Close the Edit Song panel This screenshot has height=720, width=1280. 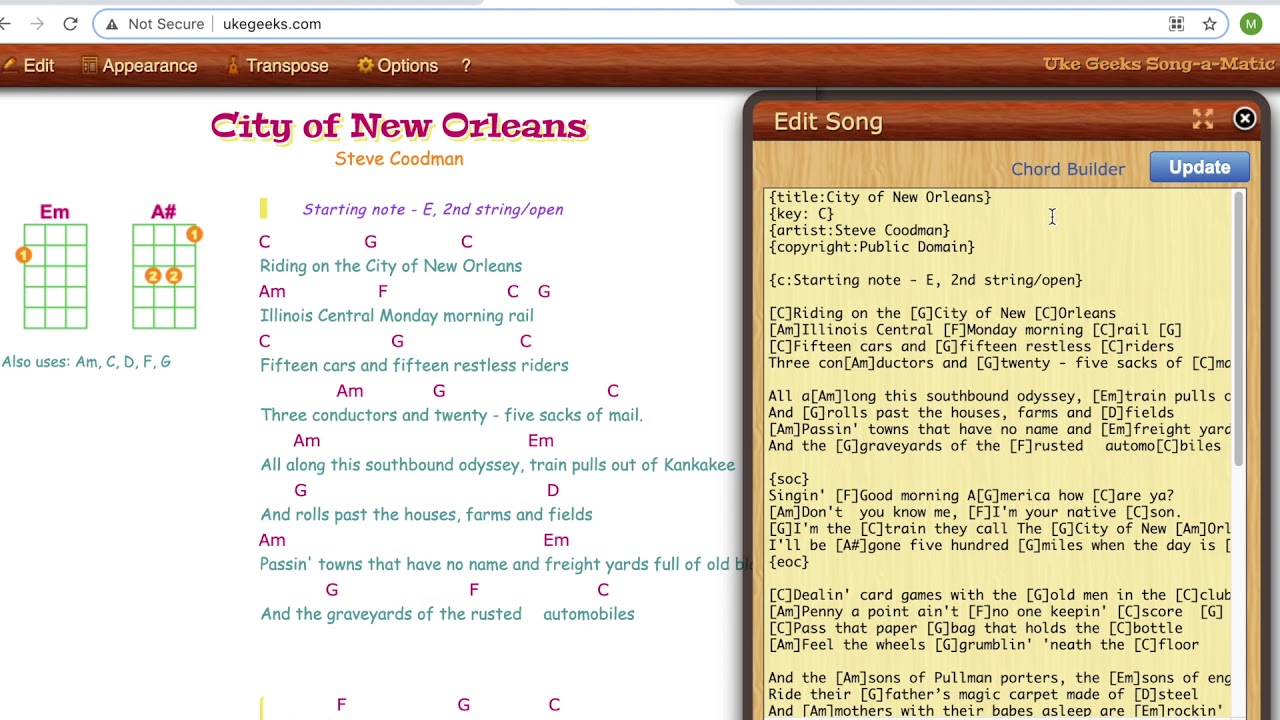(1245, 119)
